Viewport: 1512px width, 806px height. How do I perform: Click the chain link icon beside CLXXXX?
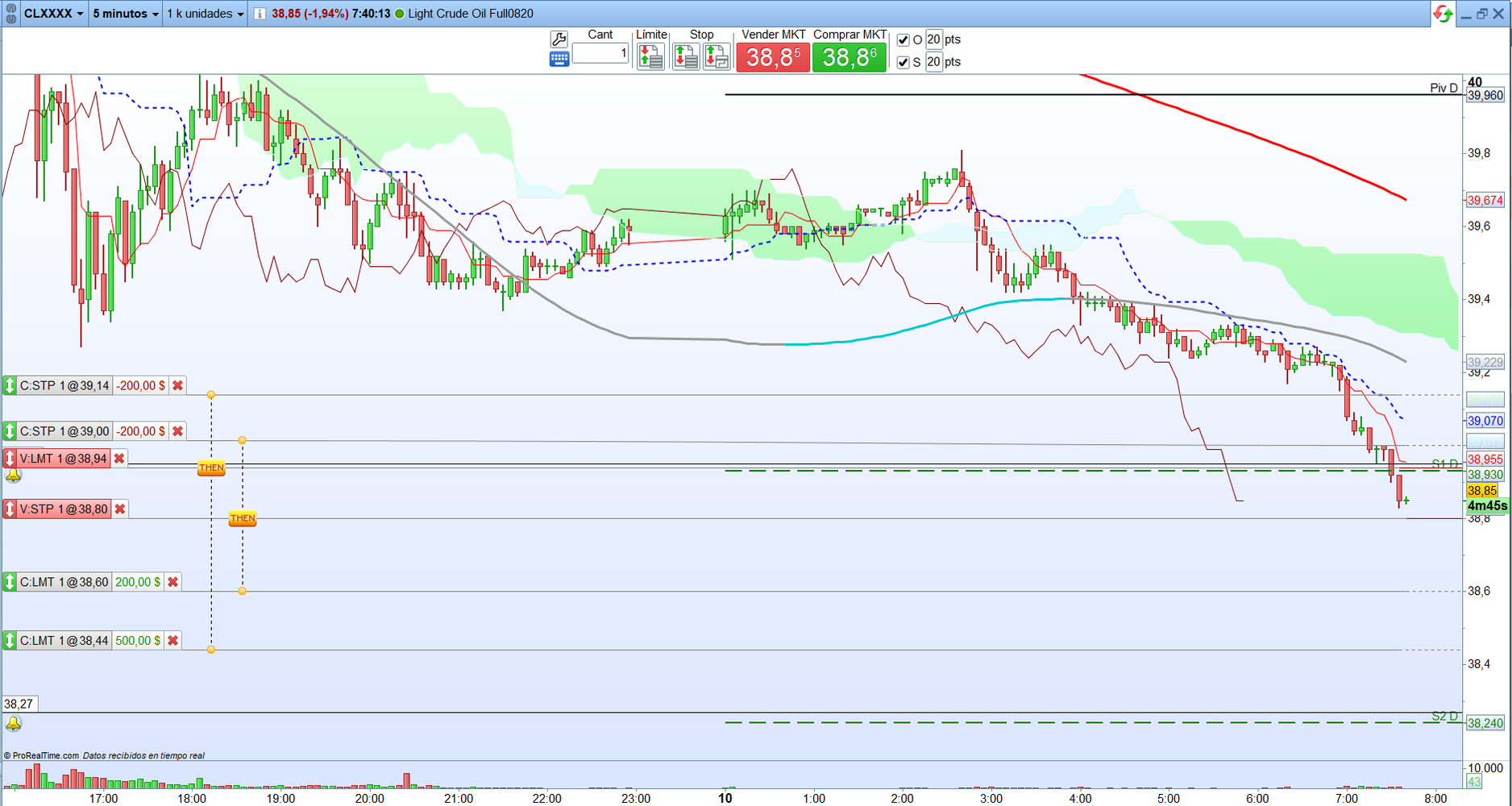click(10, 14)
